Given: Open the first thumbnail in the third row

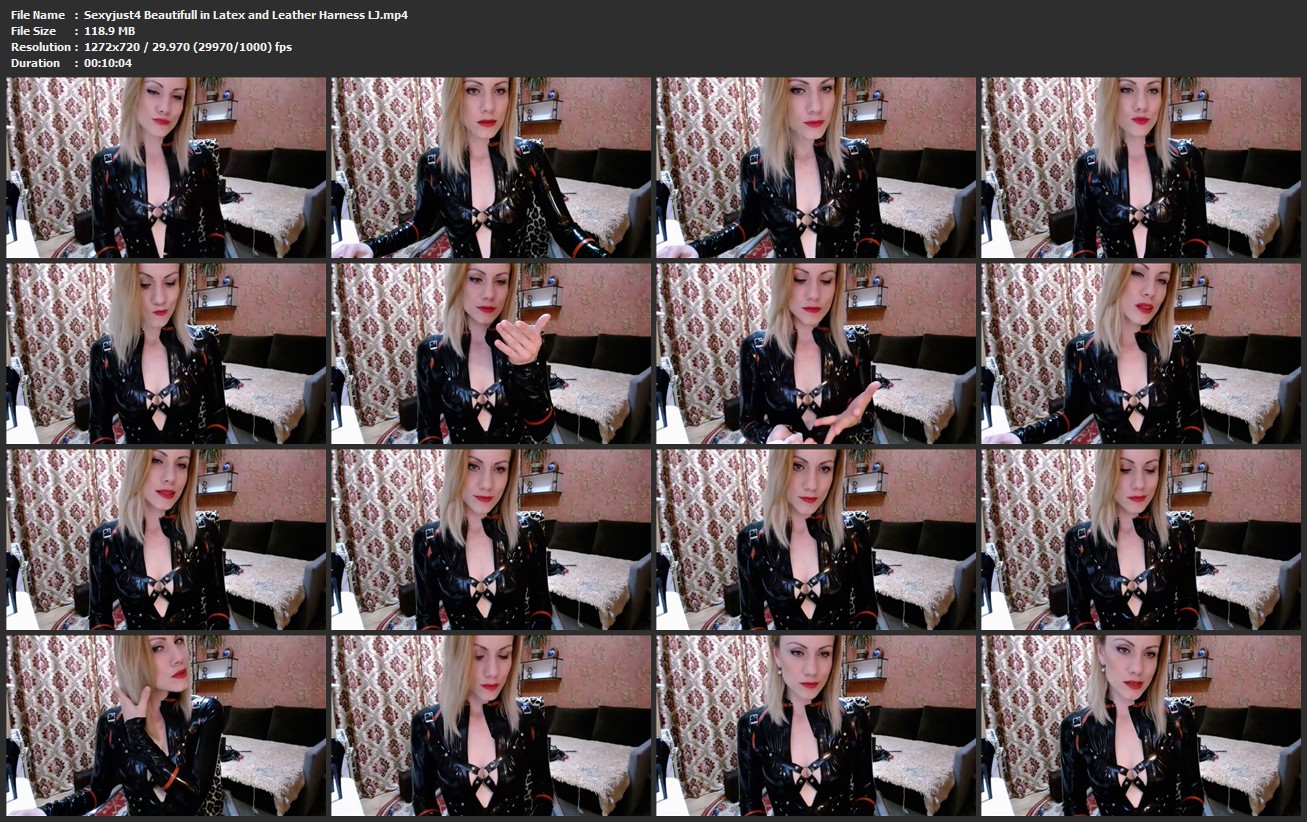Looking at the screenshot, I should [167, 540].
